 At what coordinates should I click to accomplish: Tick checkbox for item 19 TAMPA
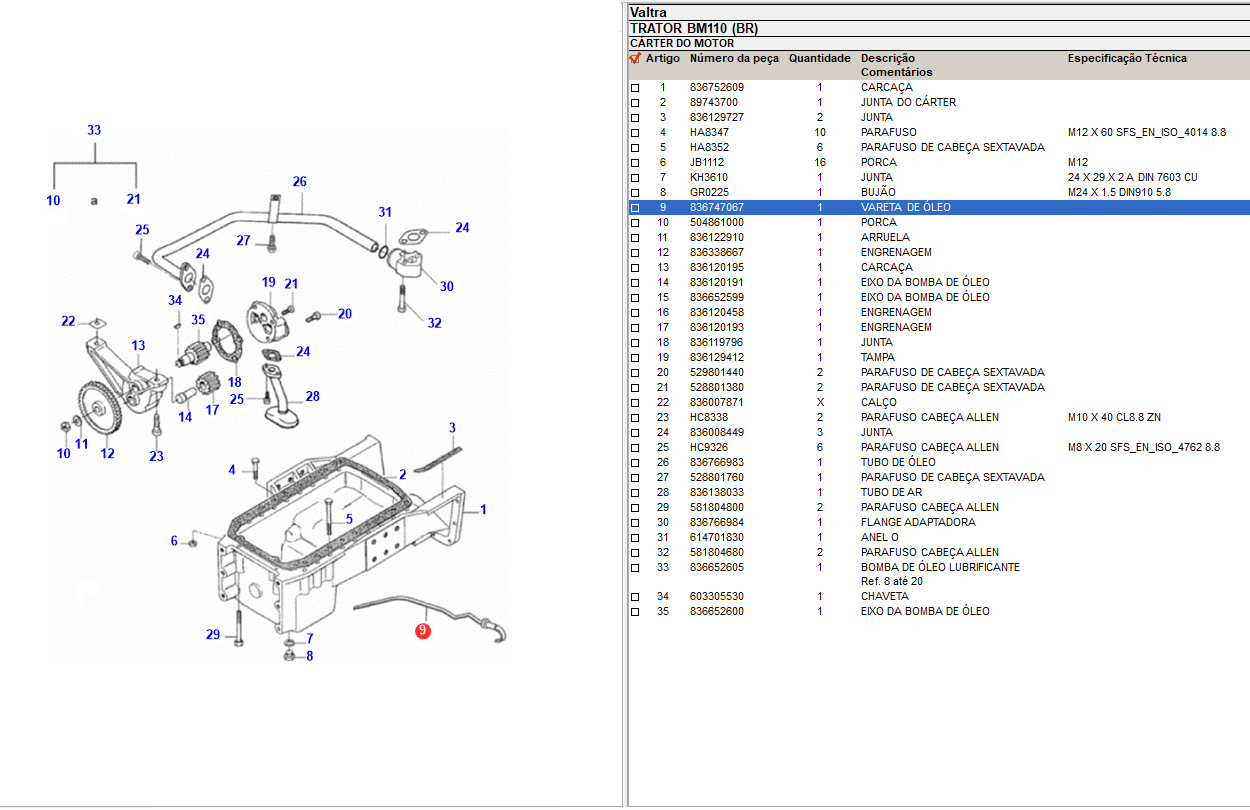click(x=634, y=358)
